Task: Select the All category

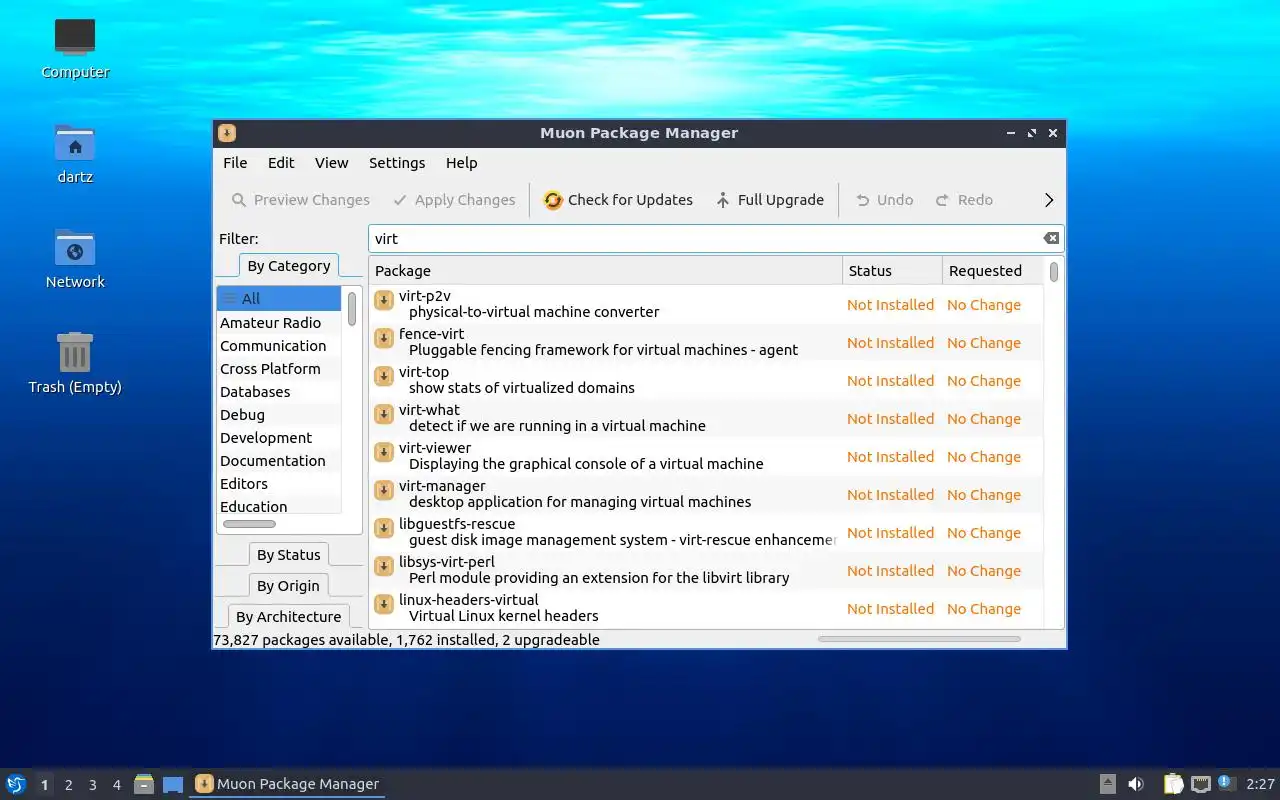Action: point(279,298)
